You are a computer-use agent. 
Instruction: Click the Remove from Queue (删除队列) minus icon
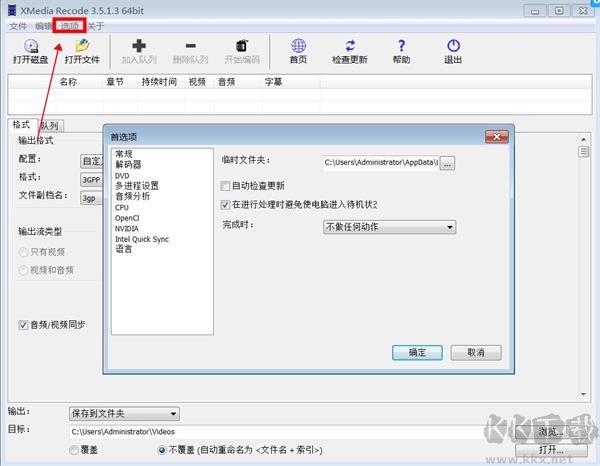point(191,46)
